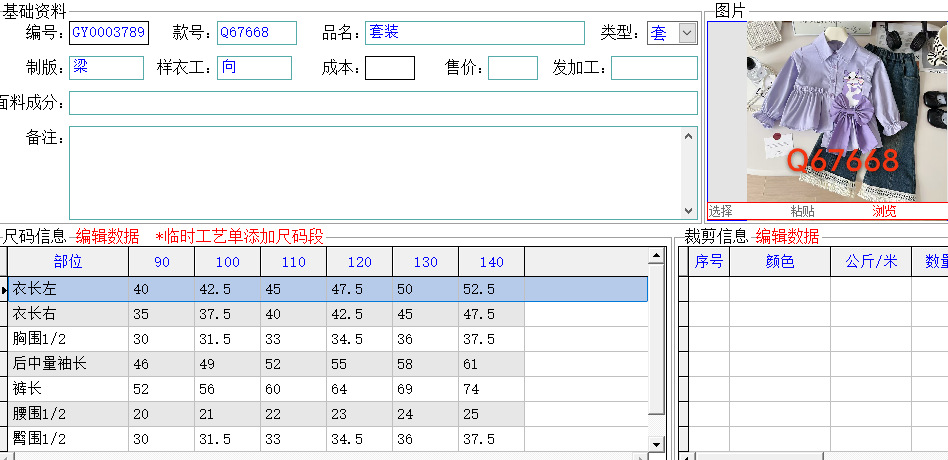This screenshot has width=948, height=460.
Task: Click the size table scrollbar up arrow
Action: pyautogui.click(x=657, y=256)
